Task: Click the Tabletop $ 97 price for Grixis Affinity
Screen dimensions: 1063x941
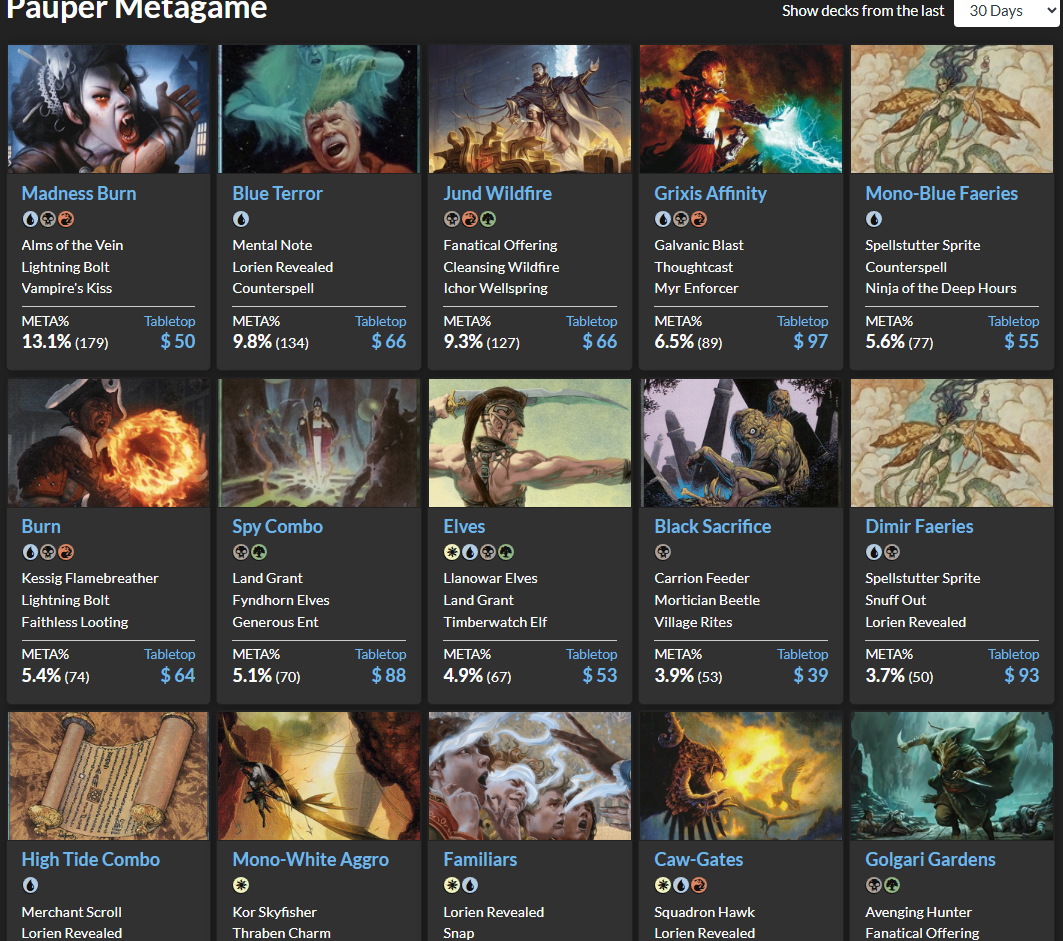Action: point(811,341)
